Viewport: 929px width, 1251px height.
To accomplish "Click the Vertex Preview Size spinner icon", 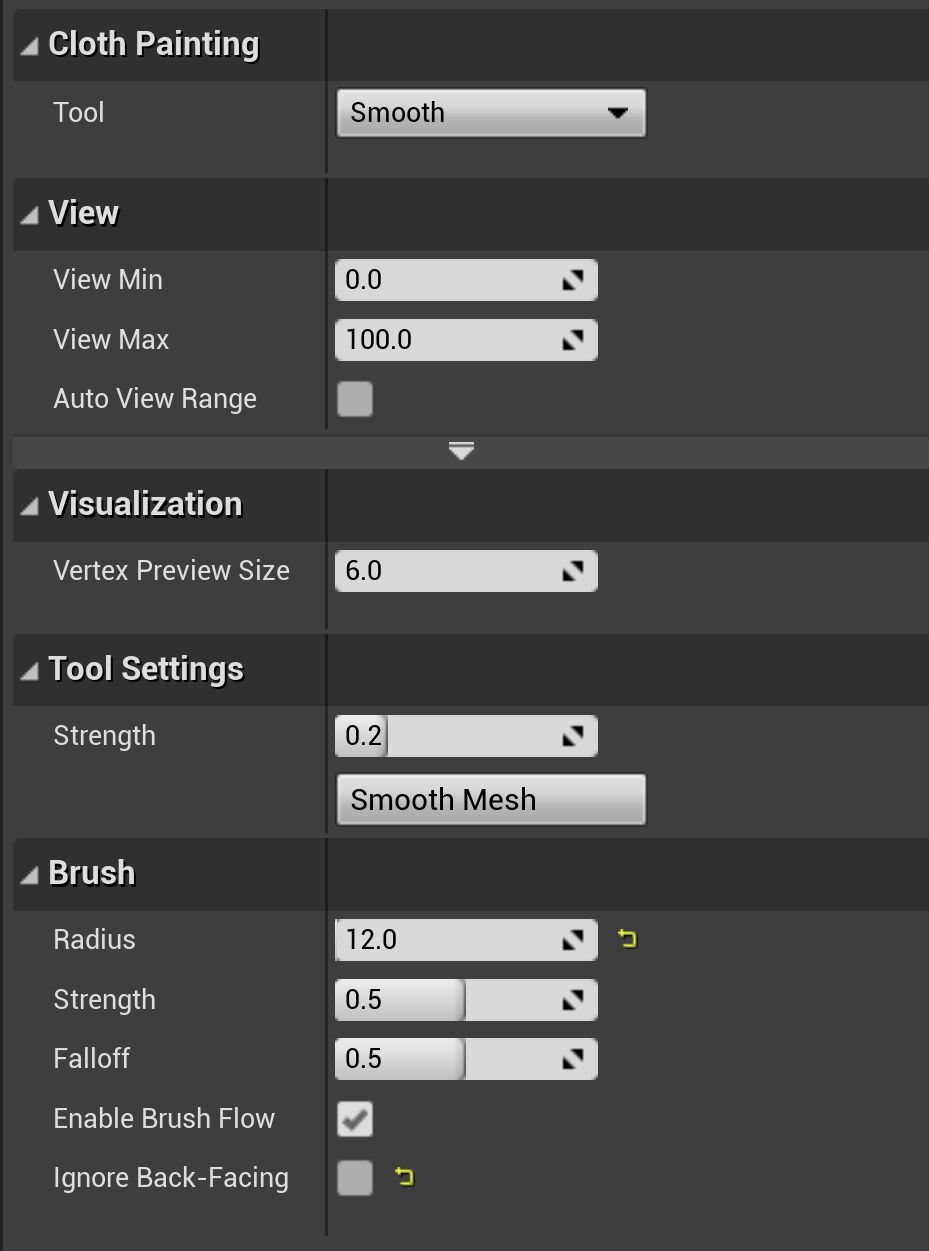I will [x=572, y=571].
